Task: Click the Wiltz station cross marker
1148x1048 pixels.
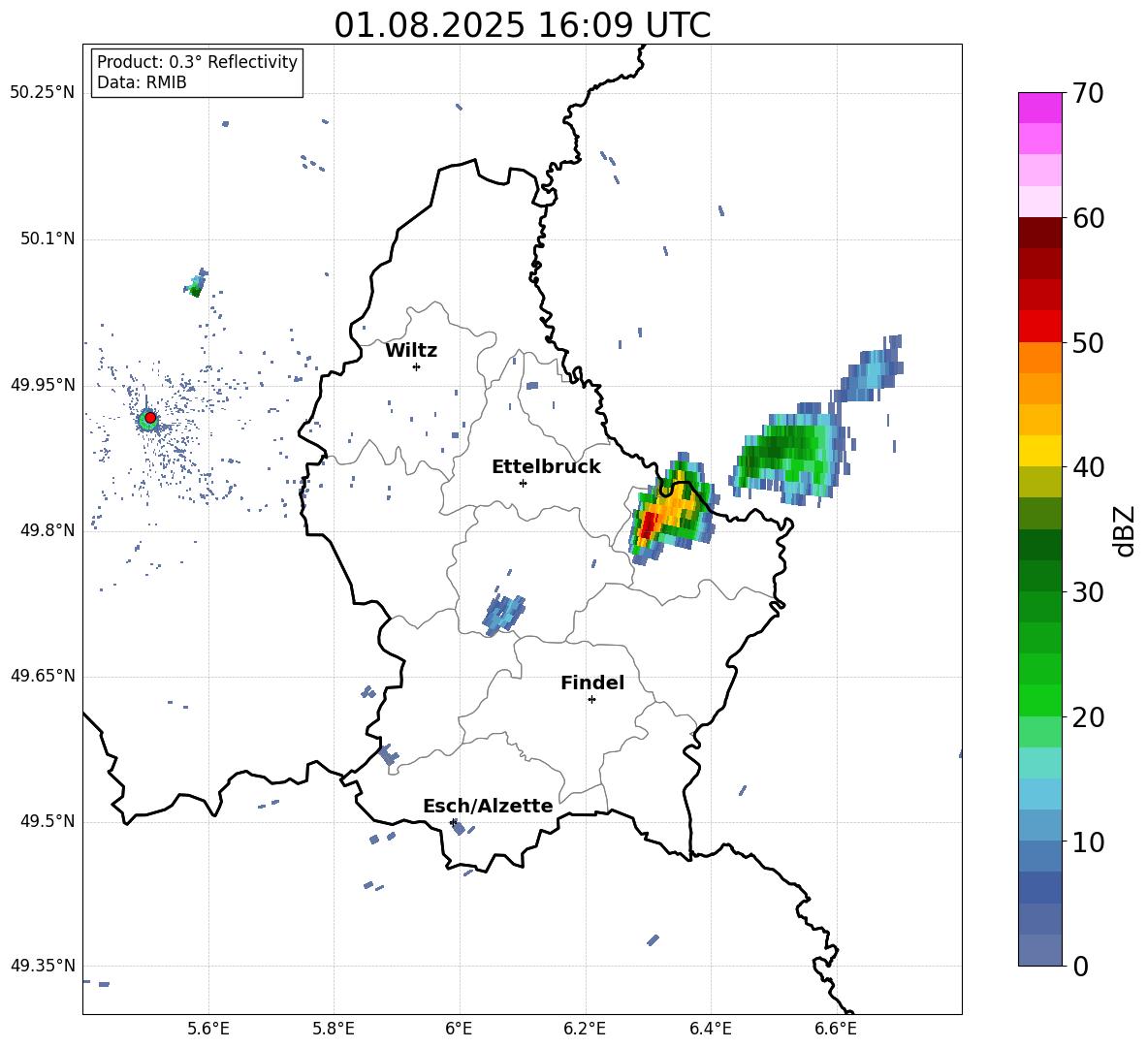Action: click(x=416, y=366)
